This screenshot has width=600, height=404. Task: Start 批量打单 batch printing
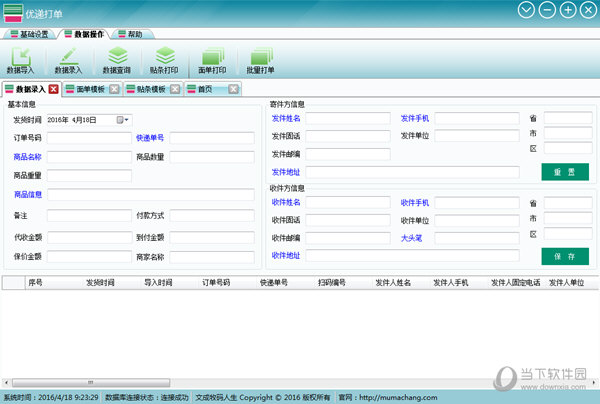point(261,60)
